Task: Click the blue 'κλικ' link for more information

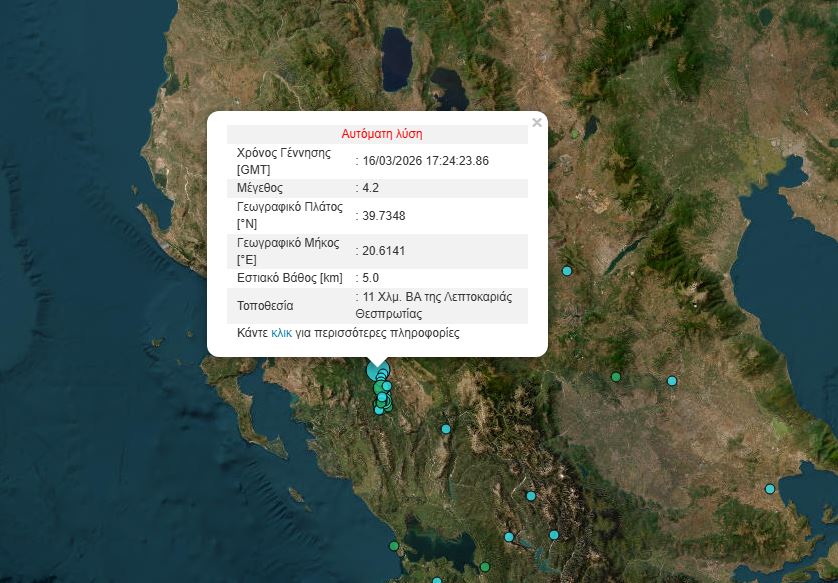Action: coord(281,333)
